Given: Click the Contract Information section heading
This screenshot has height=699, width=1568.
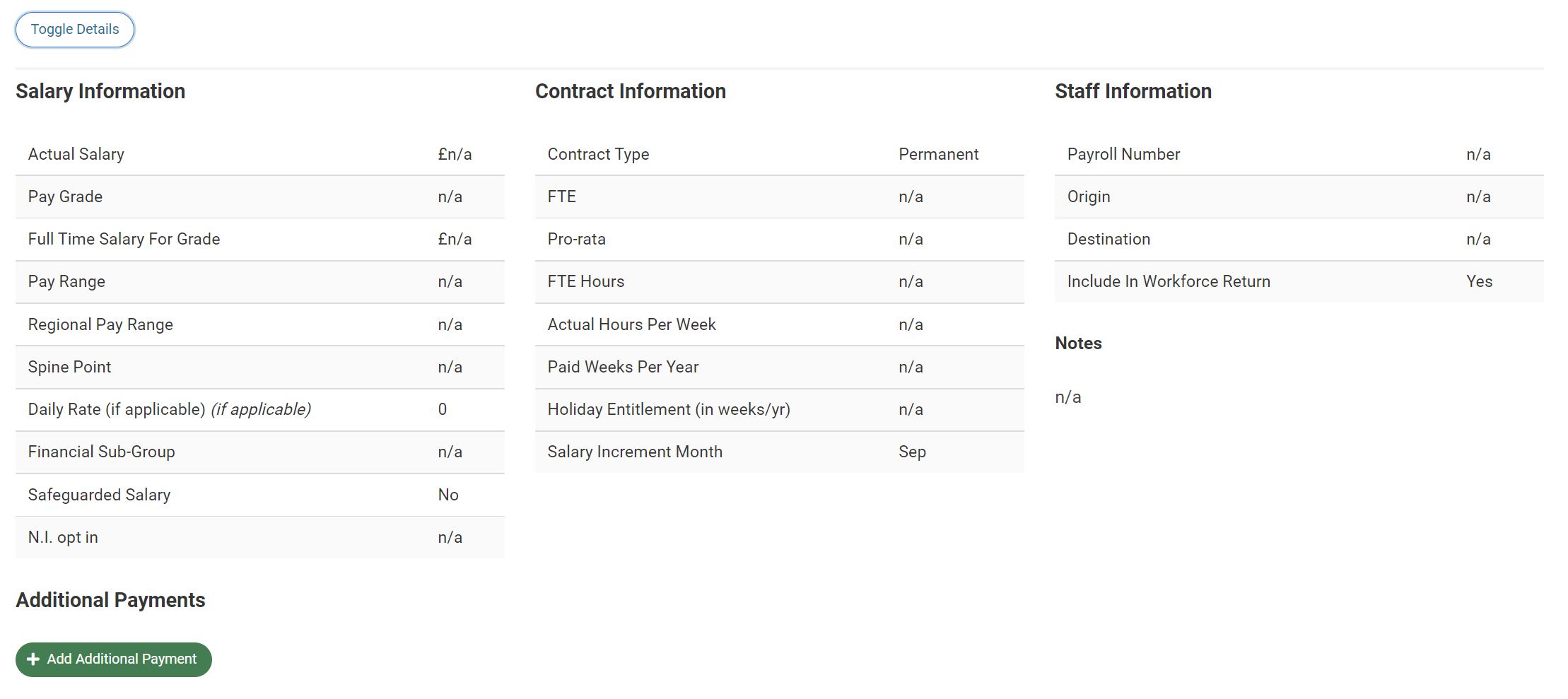Looking at the screenshot, I should 631,91.
